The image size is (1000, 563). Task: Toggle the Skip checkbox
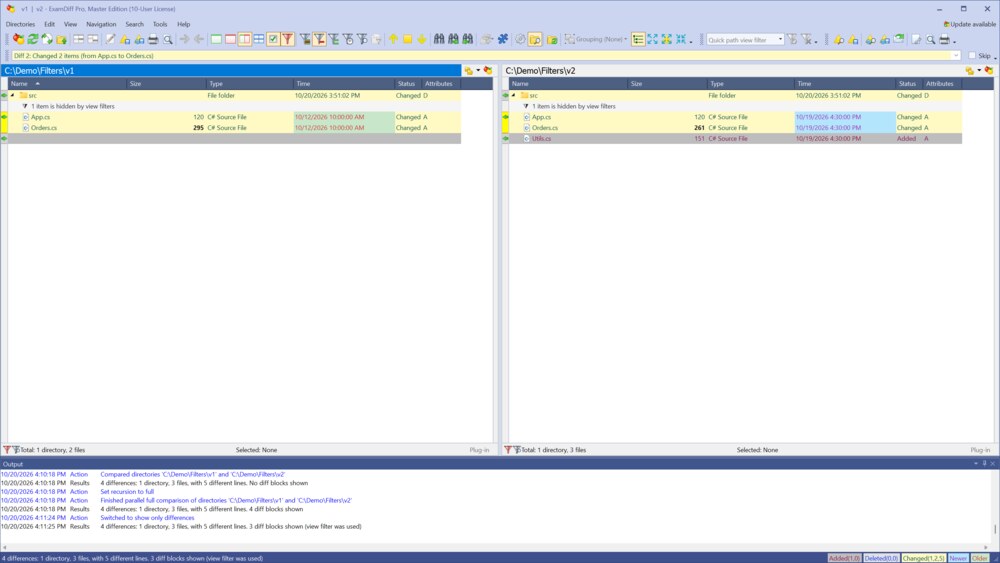pos(972,55)
